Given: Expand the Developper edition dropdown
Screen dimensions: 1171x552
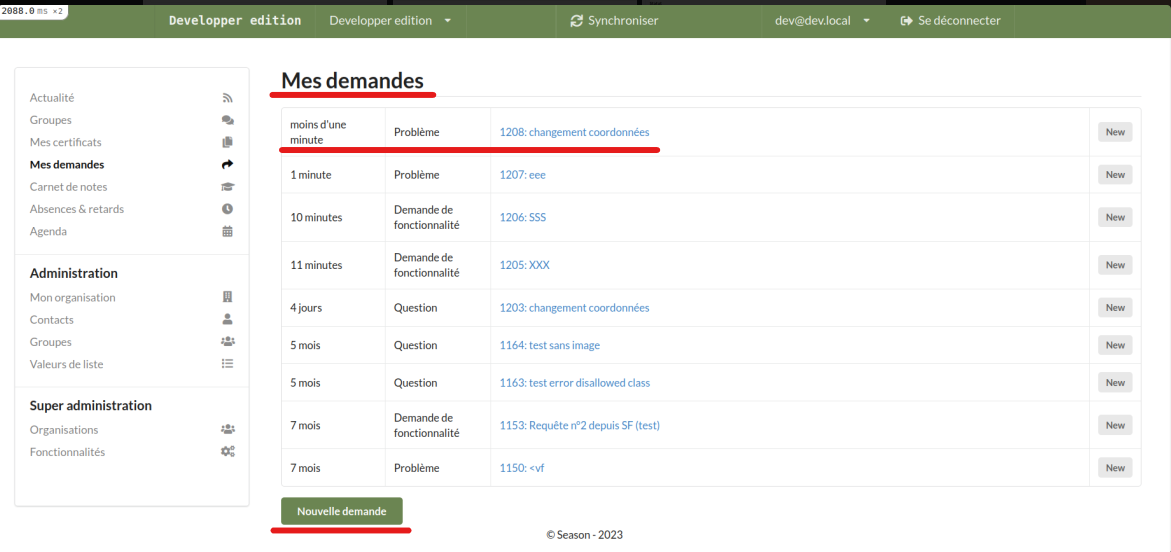Looking at the screenshot, I should [390, 21].
